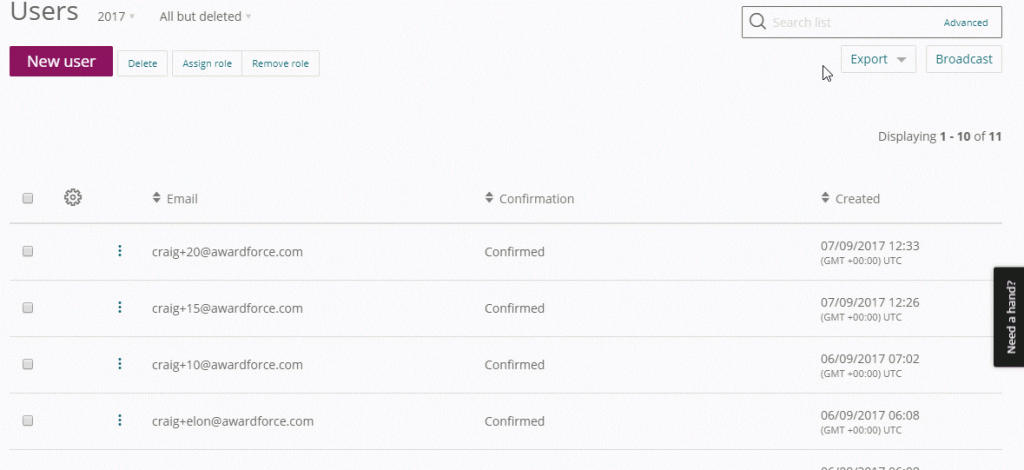Click the New user button
1024x470 pixels.
61,61
